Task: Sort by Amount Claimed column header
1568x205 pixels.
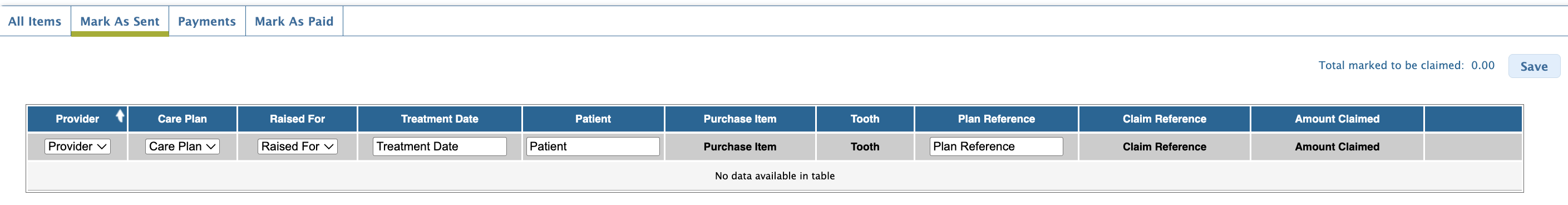Action: pos(1337,119)
